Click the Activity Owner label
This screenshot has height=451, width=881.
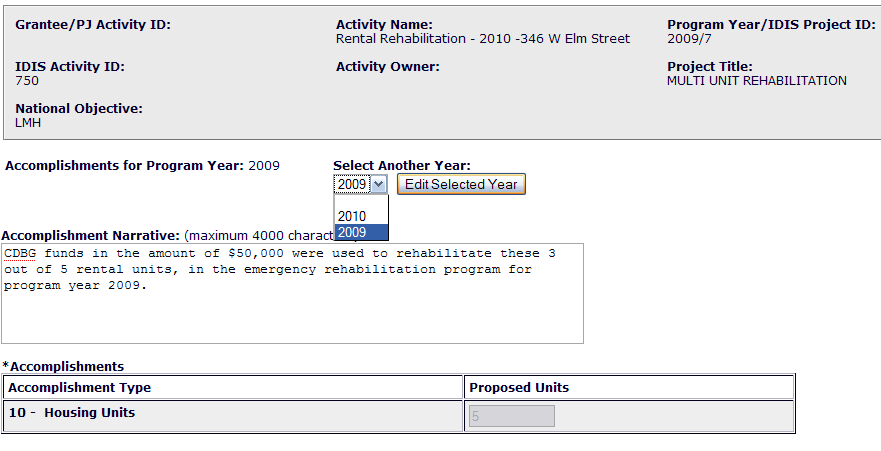coord(387,67)
